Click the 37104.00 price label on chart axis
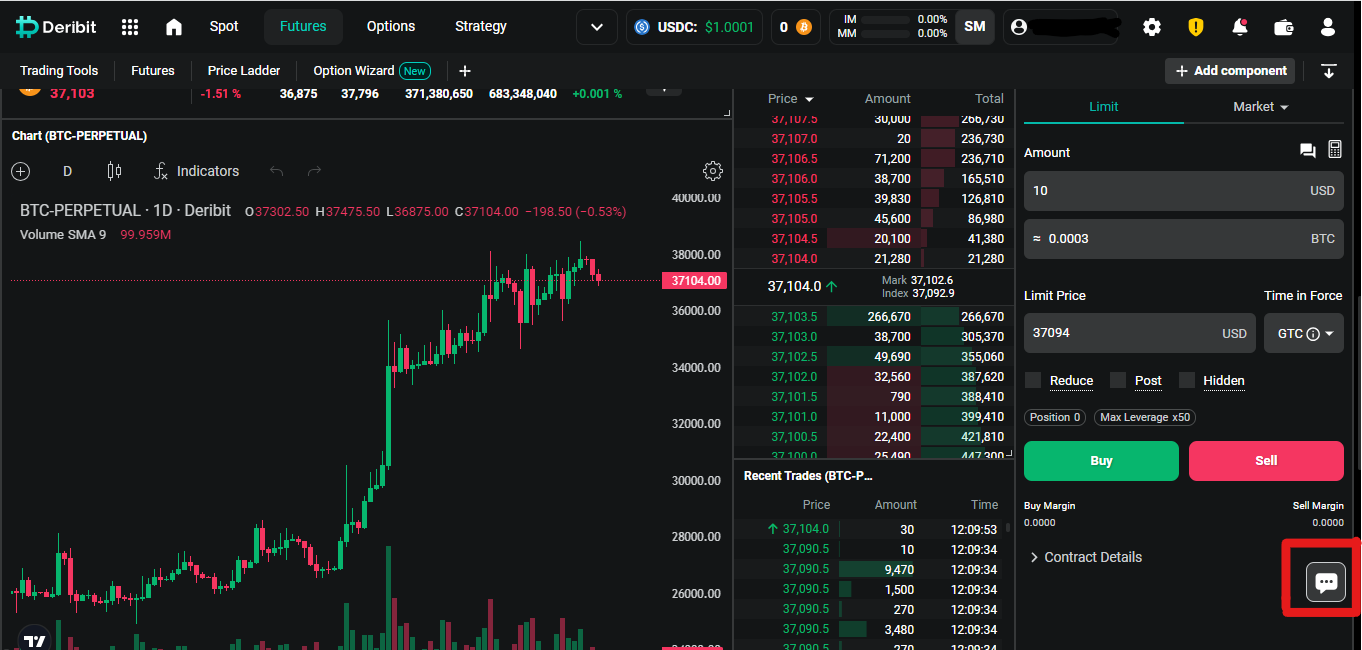 pyautogui.click(x=695, y=281)
